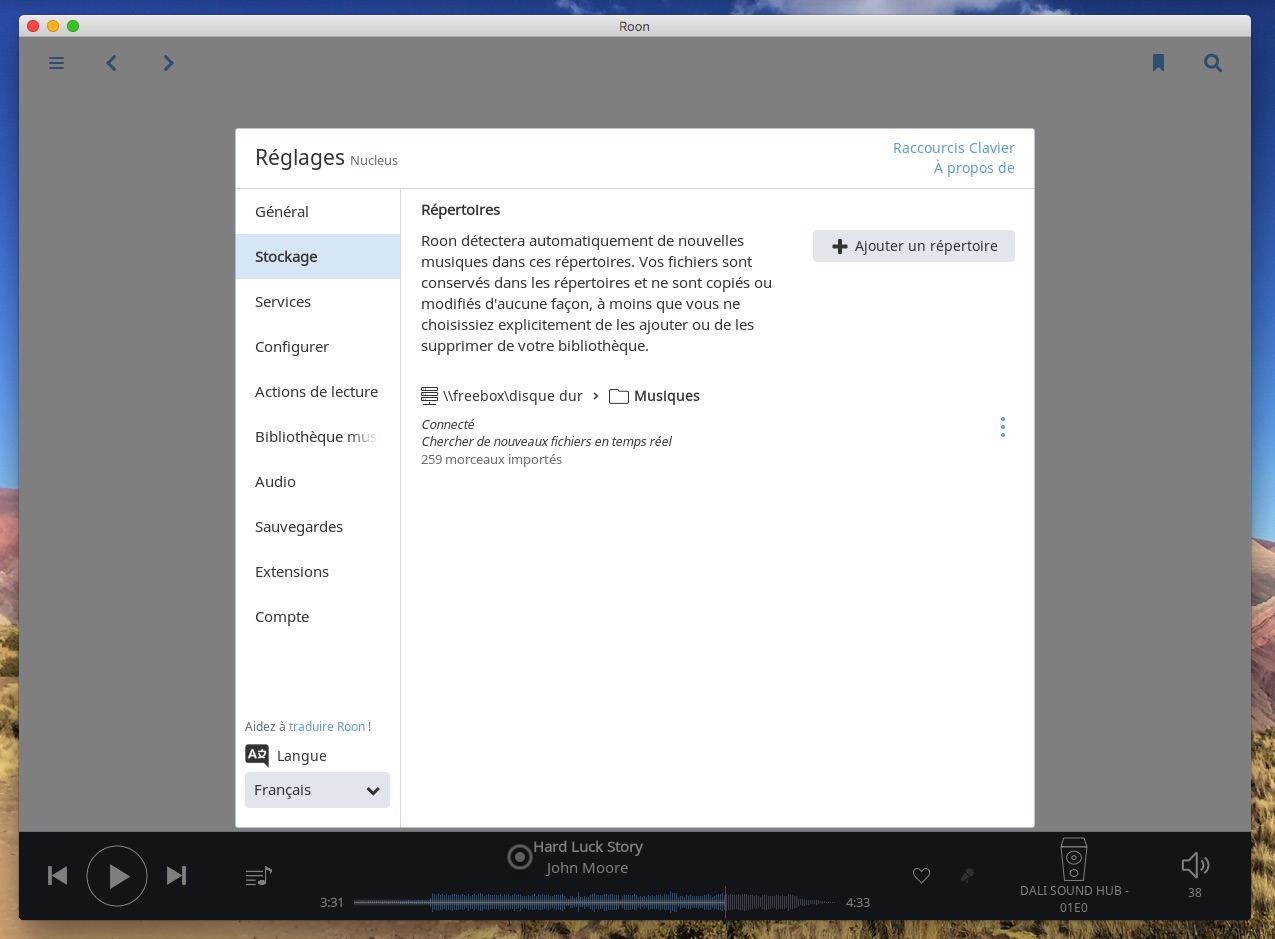Open the Raccourcis Clavier link
Viewport: 1275px width, 939px height.
954,148
